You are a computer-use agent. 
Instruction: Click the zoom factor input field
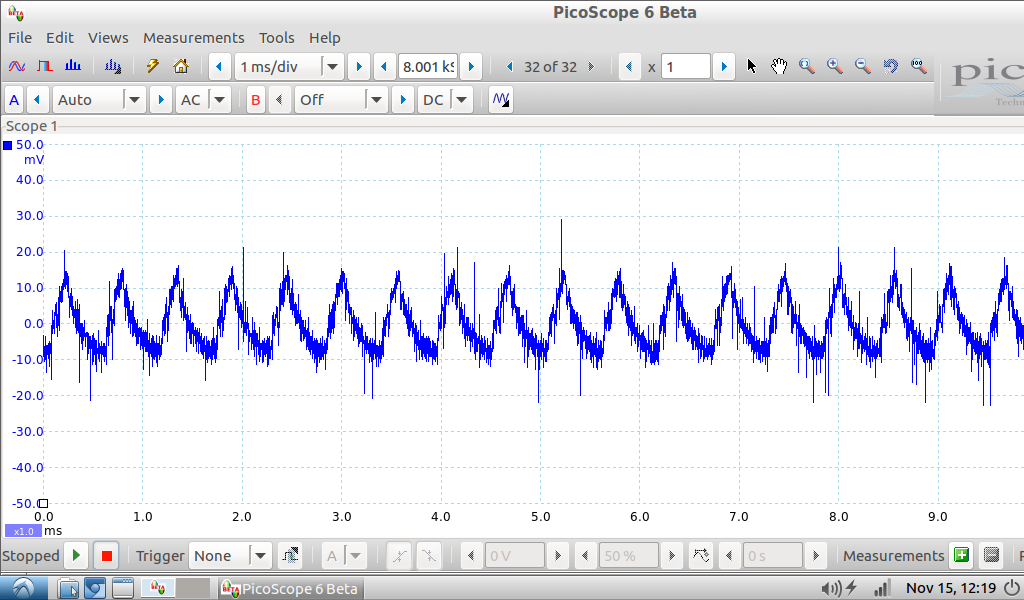685,67
